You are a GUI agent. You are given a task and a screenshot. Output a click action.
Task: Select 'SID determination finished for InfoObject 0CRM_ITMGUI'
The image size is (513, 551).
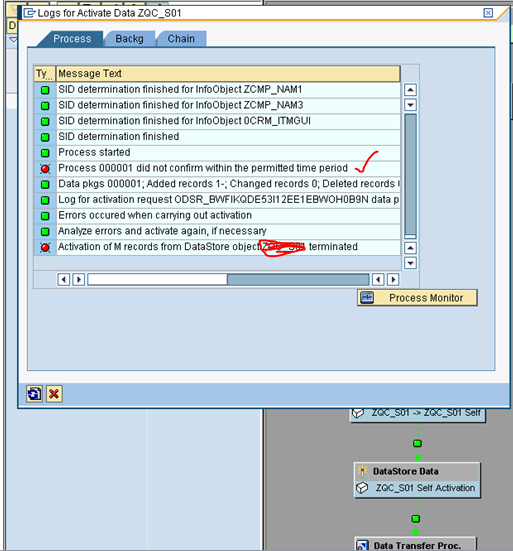click(228, 121)
